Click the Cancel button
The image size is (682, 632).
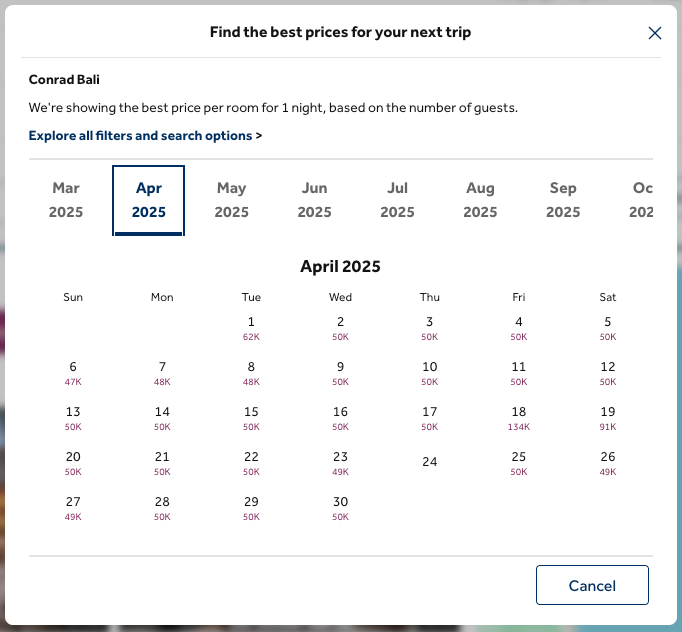click(592, 585)
